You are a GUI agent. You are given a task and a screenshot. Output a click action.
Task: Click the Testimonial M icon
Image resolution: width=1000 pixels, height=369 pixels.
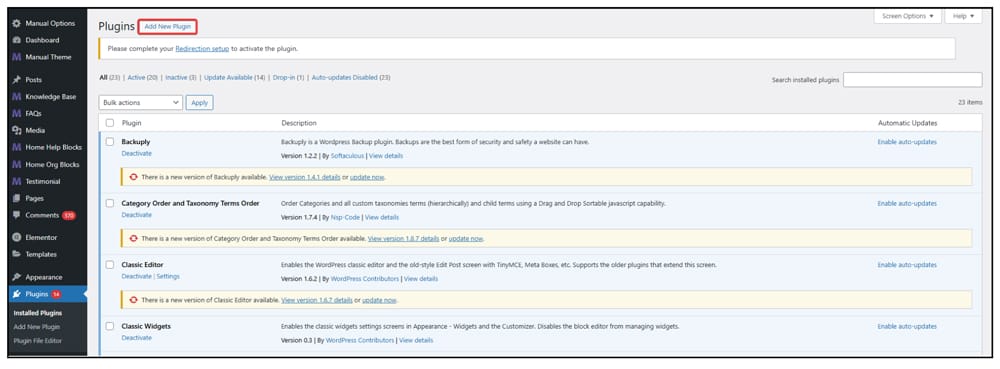click(17, 181)
